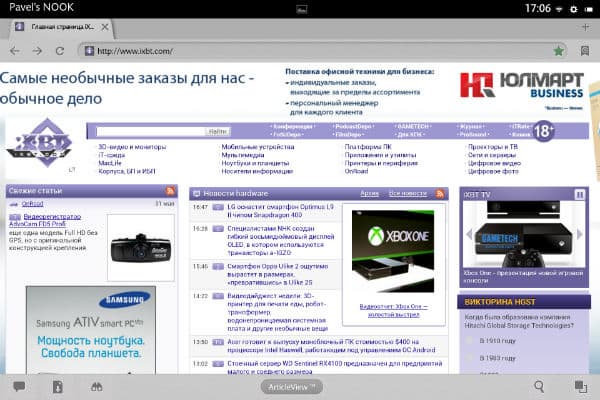The width and height of the screenshot is (600, 400).
Task: Select the 1983 quiz answer radio button
Action: click(470, 358)
